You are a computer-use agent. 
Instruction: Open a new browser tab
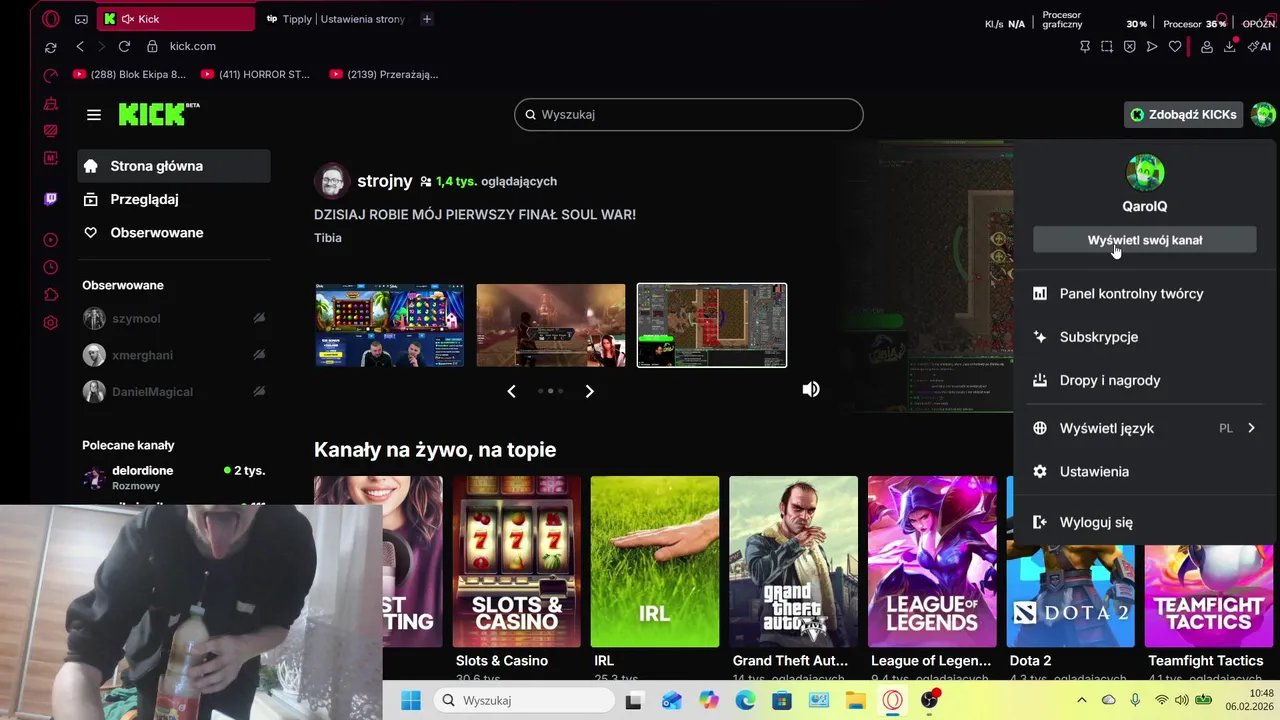pyautogui.click(x=427, y=19)
